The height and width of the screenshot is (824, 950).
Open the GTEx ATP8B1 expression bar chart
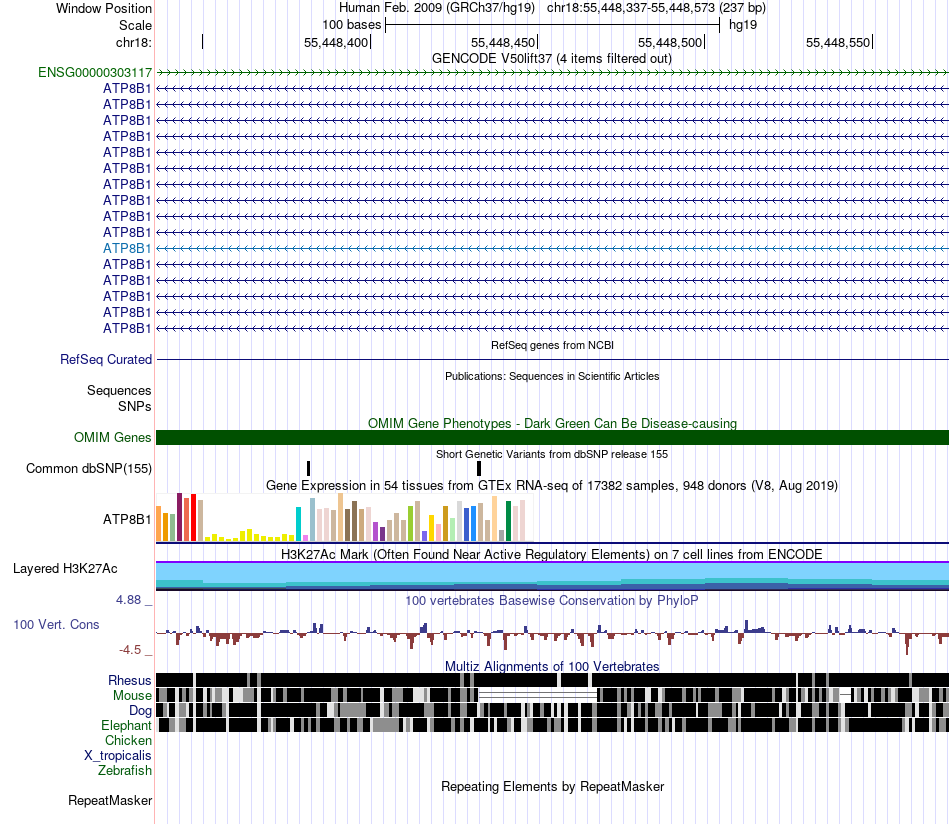(x=344, y=517)
